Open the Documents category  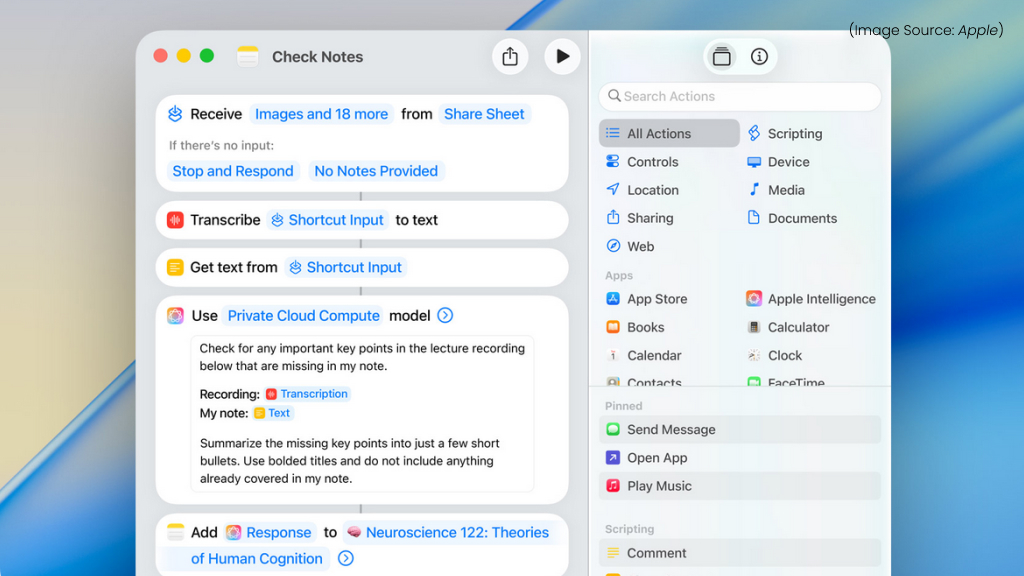[x=792, y=218]
